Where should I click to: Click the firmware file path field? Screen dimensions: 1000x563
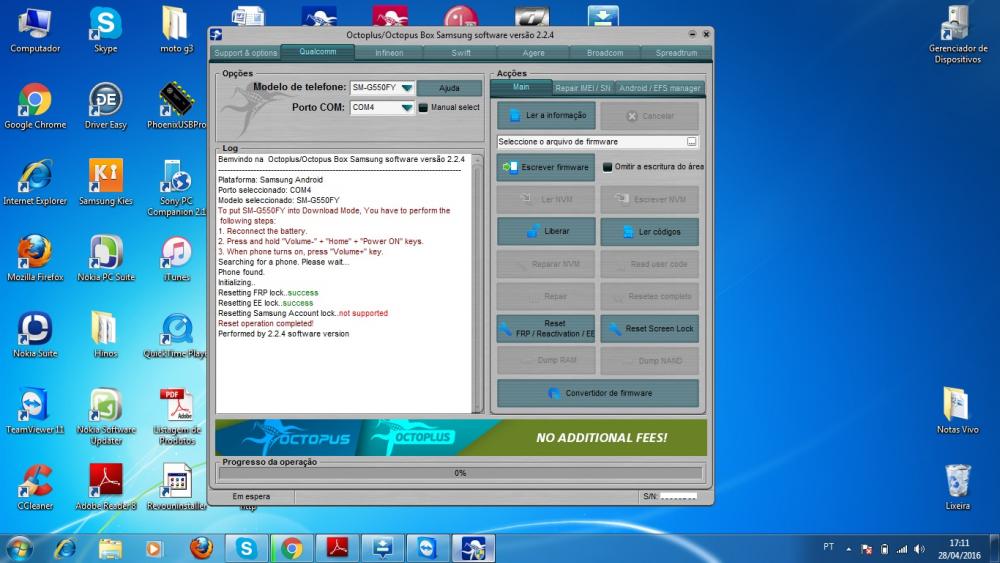tap(591, 142)
